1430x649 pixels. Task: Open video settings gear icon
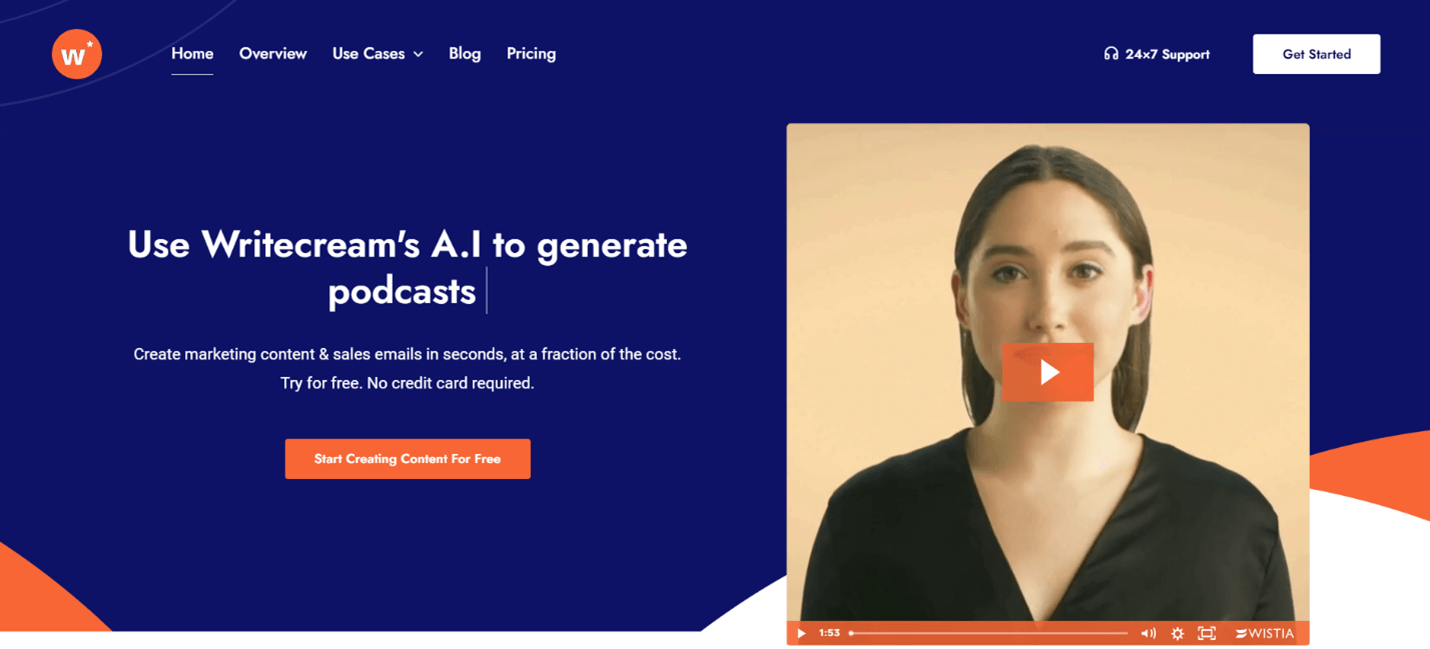[1177, 633]
